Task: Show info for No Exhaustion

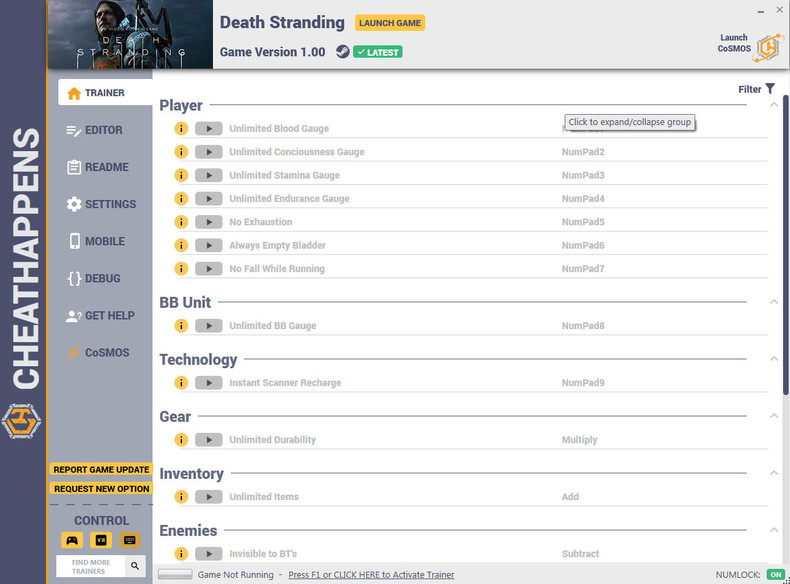Action: [181, 222]
